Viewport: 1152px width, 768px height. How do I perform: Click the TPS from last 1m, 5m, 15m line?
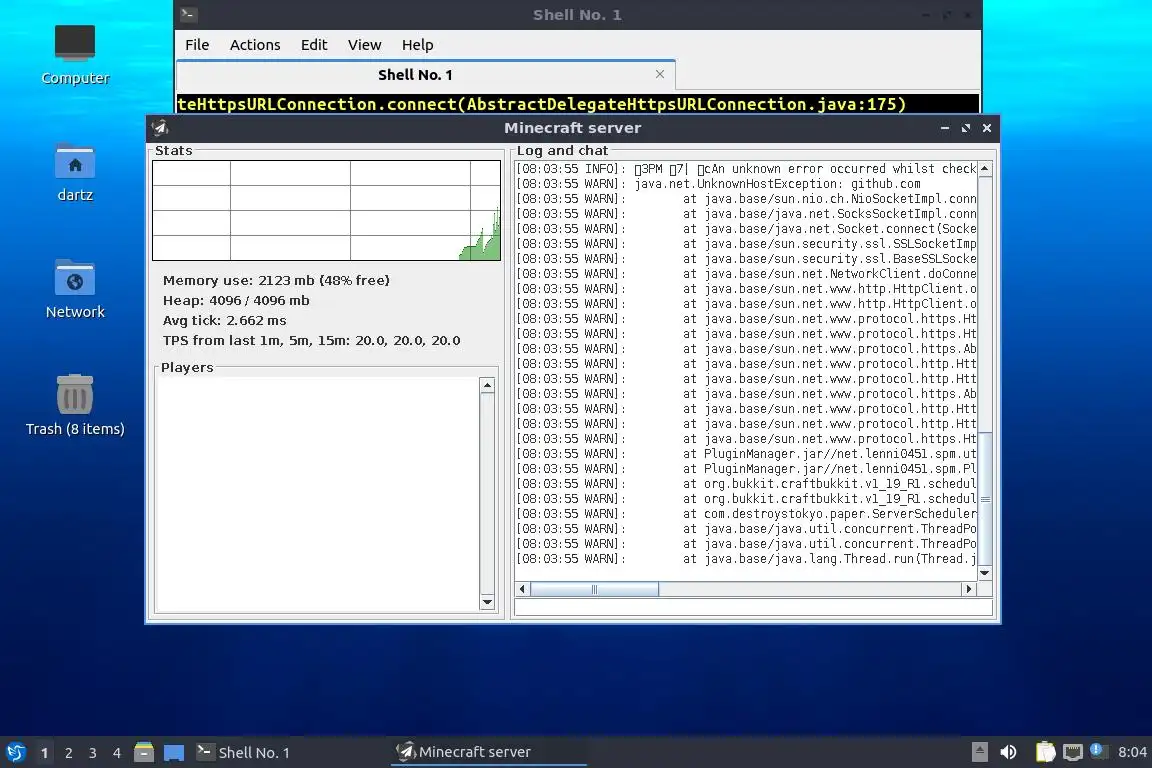coord(312,340)
